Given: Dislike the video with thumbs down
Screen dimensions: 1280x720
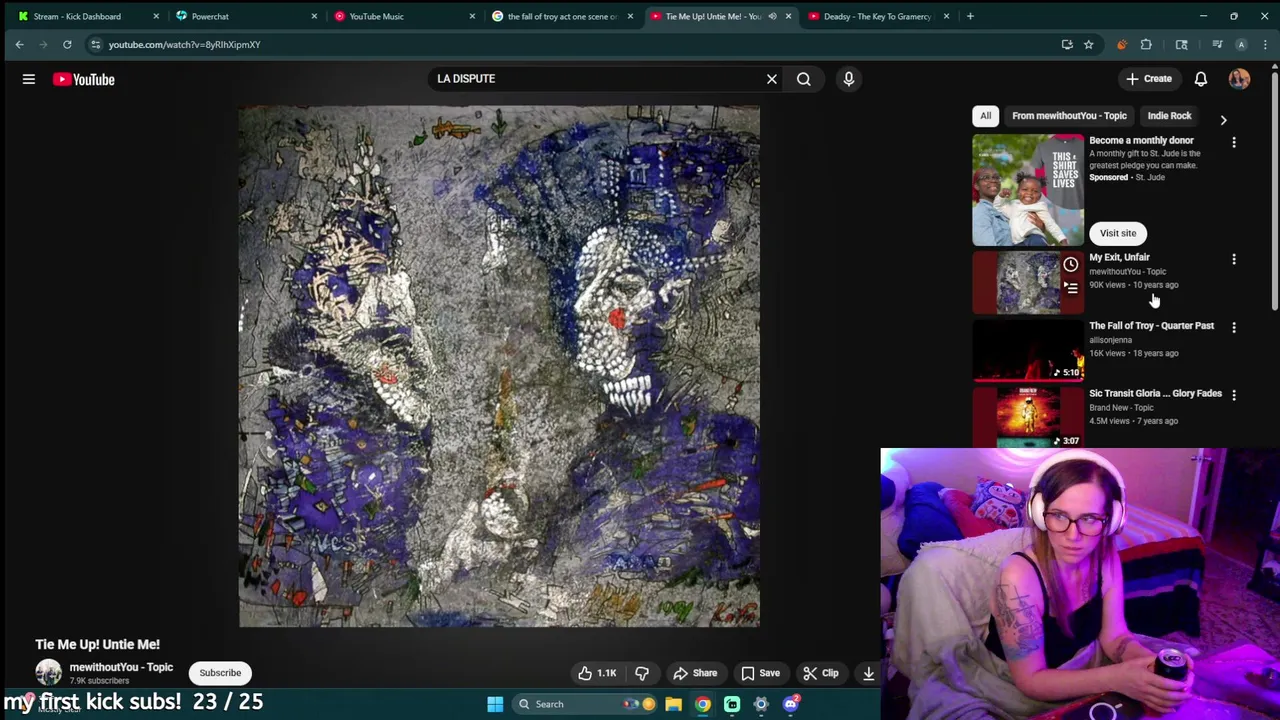Looking at the screenshot, I should 642,673.
